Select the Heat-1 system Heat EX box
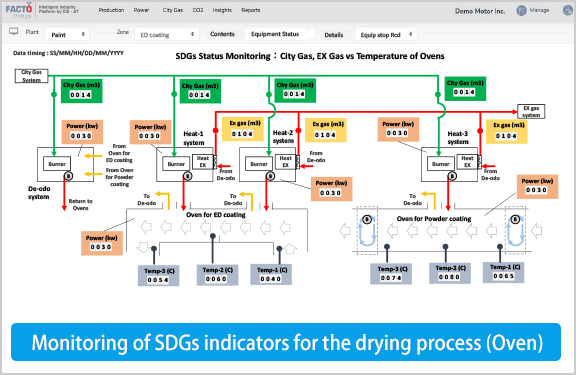 [203, 162]
